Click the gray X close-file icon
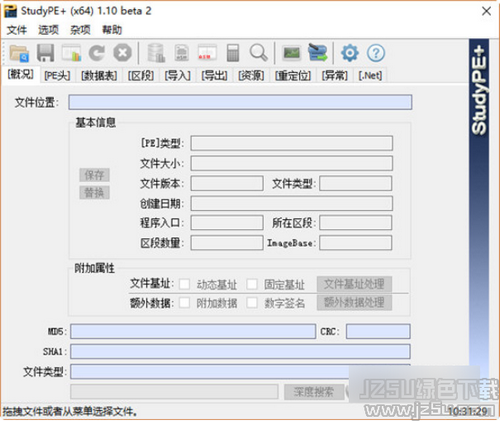 coord(122,53)
